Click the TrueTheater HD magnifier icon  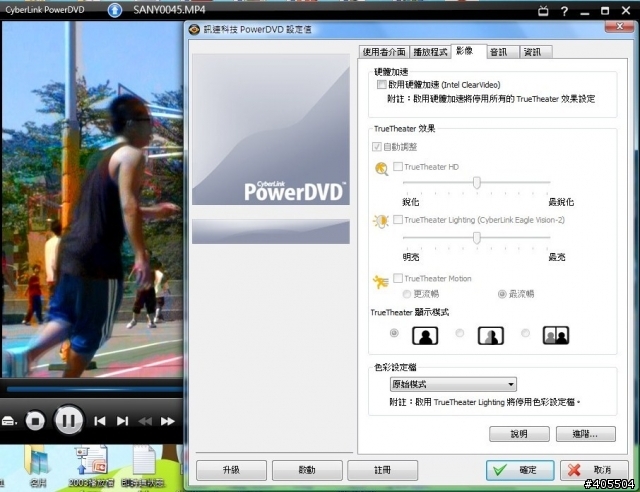381,169
